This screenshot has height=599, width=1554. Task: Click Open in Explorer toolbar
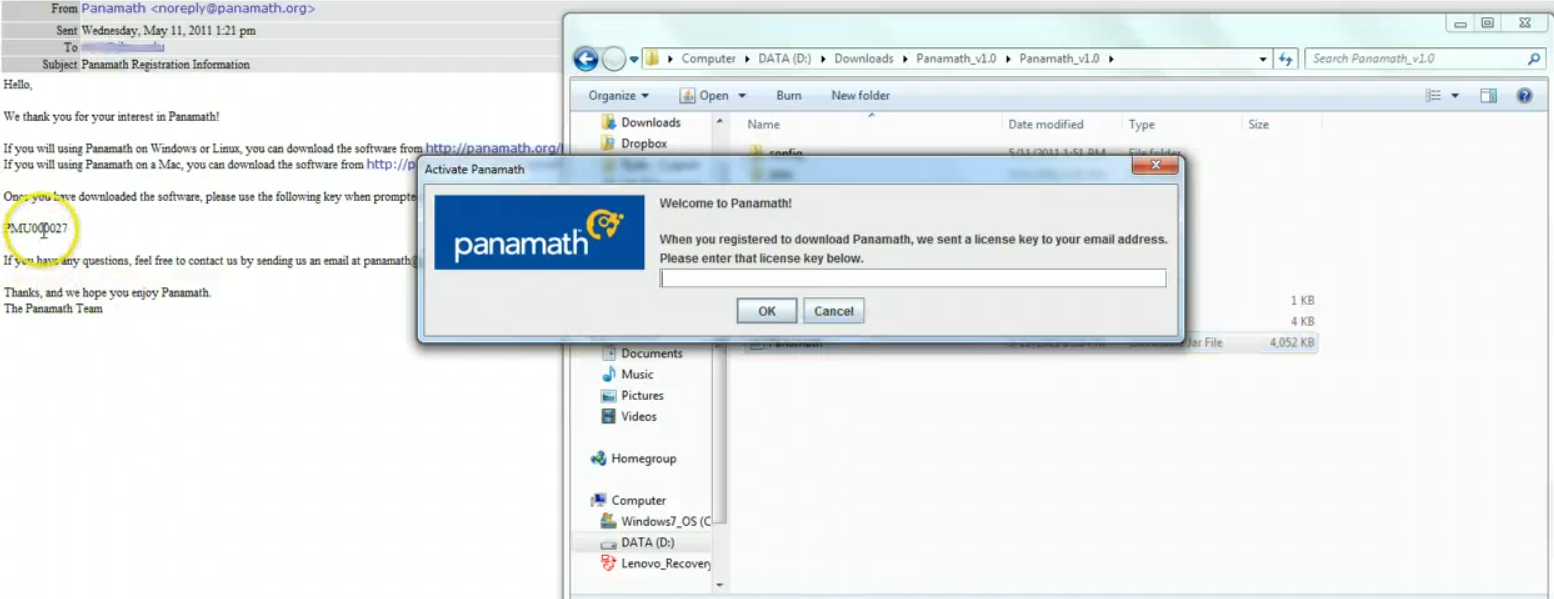[x=705, y=96]
